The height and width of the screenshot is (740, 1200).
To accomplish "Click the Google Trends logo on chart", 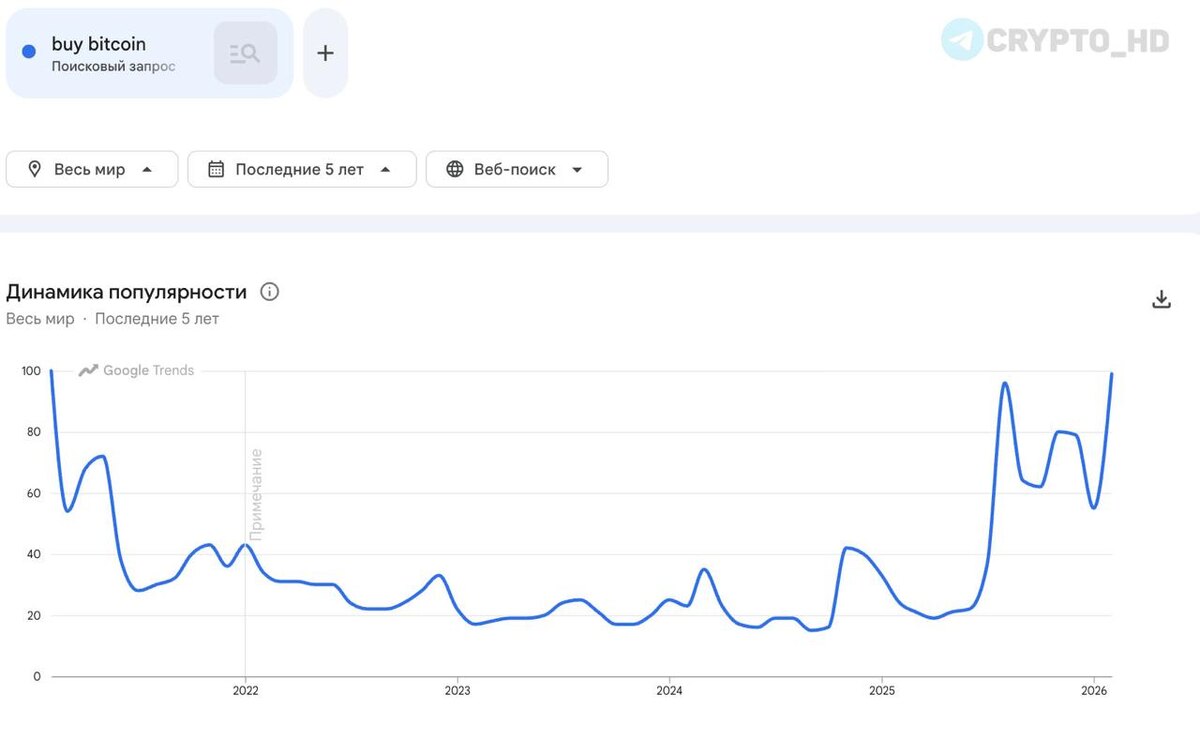I will [137, 370].
